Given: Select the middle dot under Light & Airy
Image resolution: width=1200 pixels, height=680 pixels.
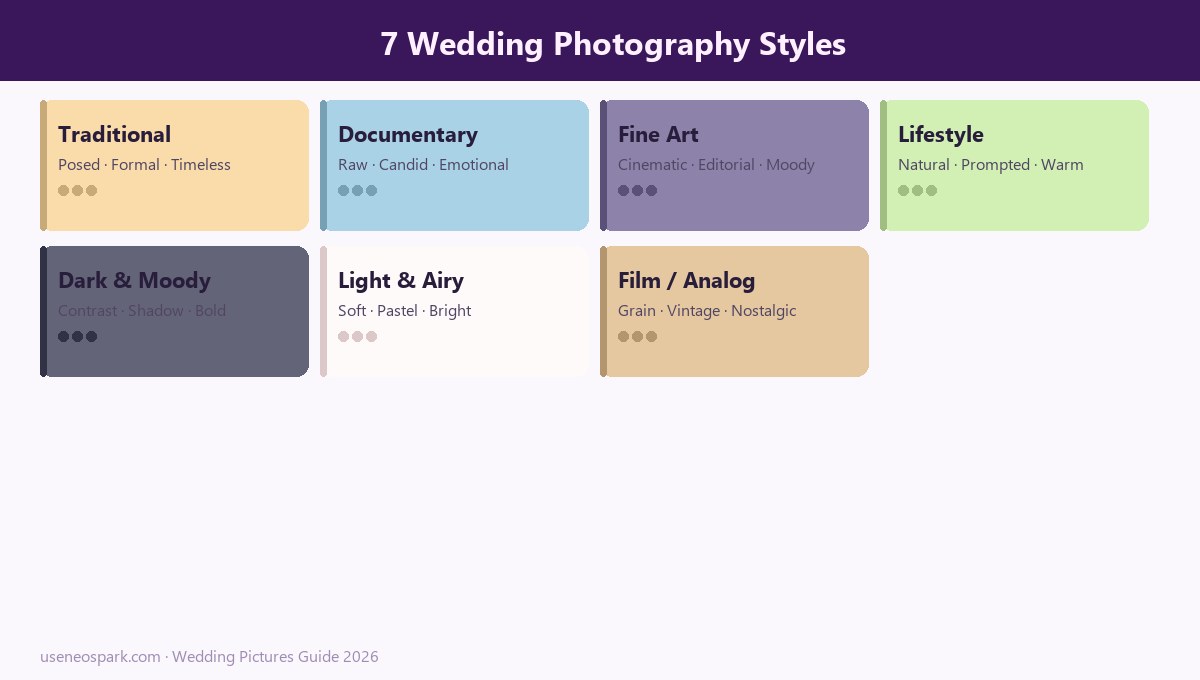Looking at the screenshot, I should [x=358, y=336].
